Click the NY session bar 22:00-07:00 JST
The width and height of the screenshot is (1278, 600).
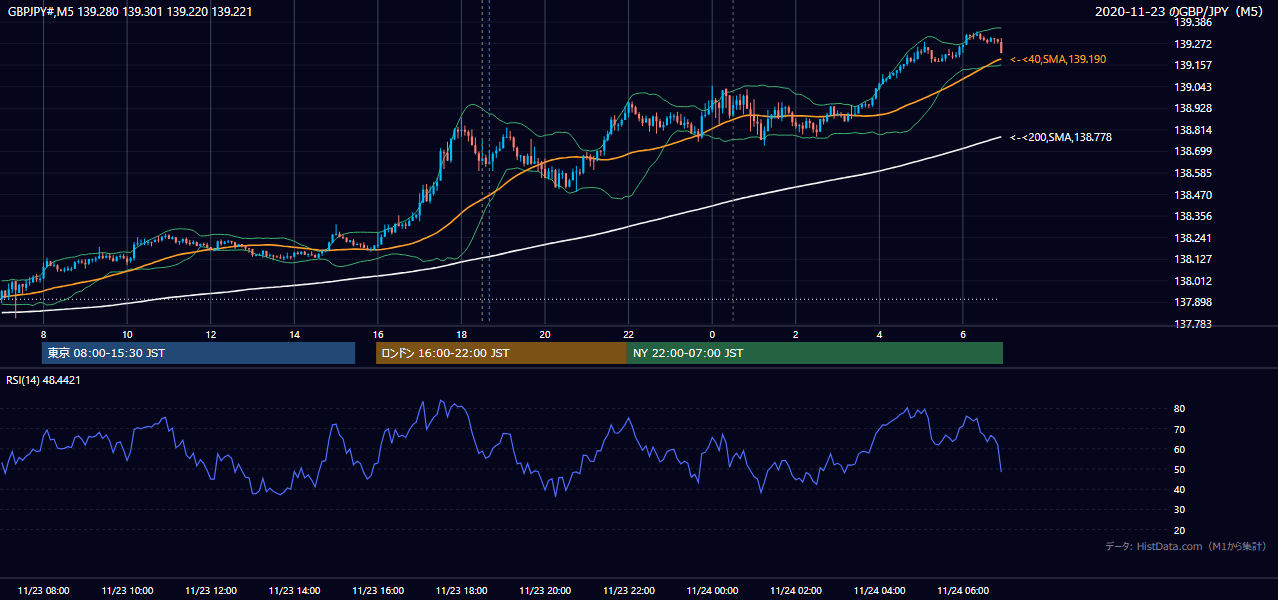point(815,353)
